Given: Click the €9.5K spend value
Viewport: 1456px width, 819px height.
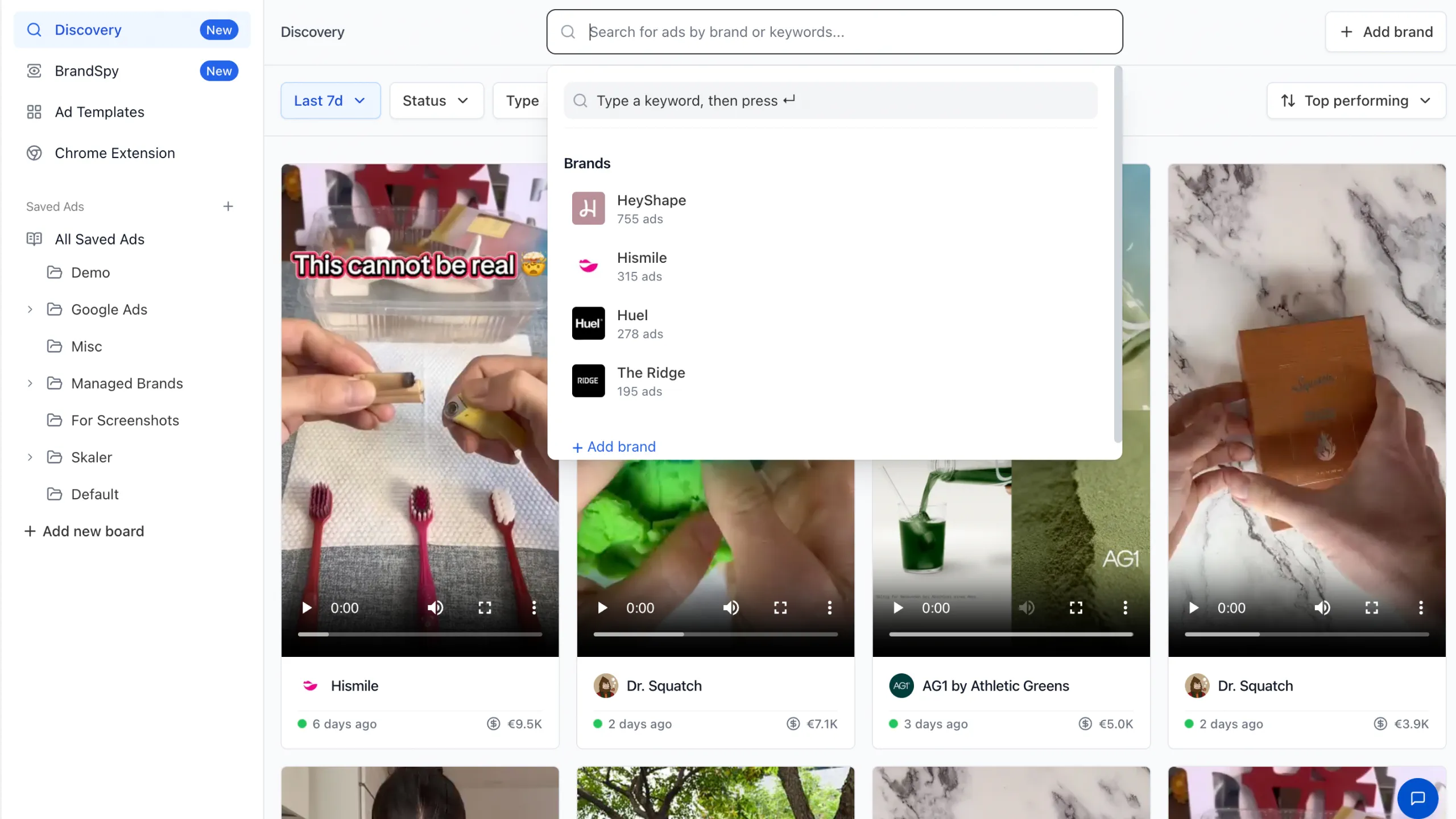Looking at the screenshot, I should pos(524,724).
